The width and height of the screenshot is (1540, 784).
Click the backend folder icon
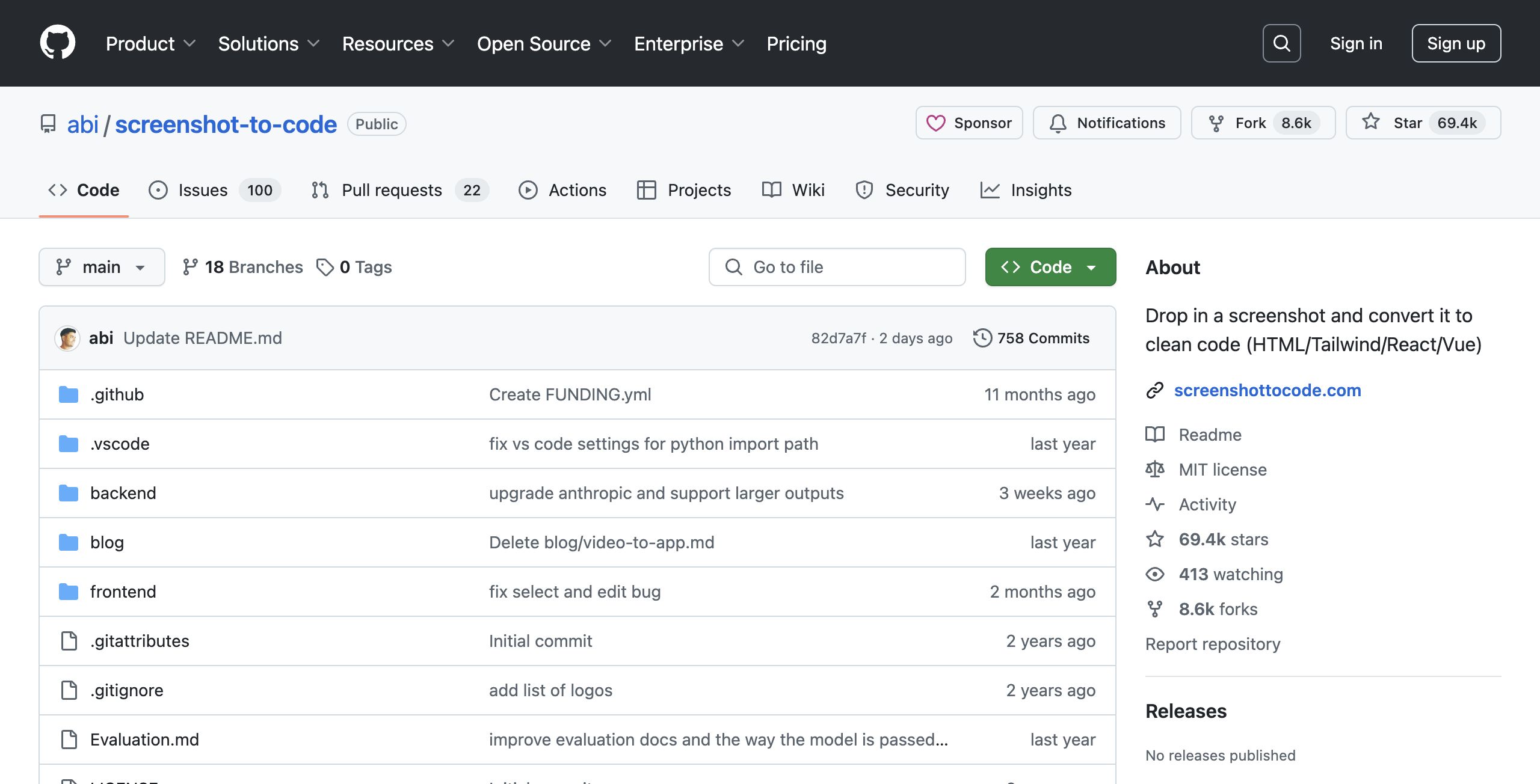(69, 493)
